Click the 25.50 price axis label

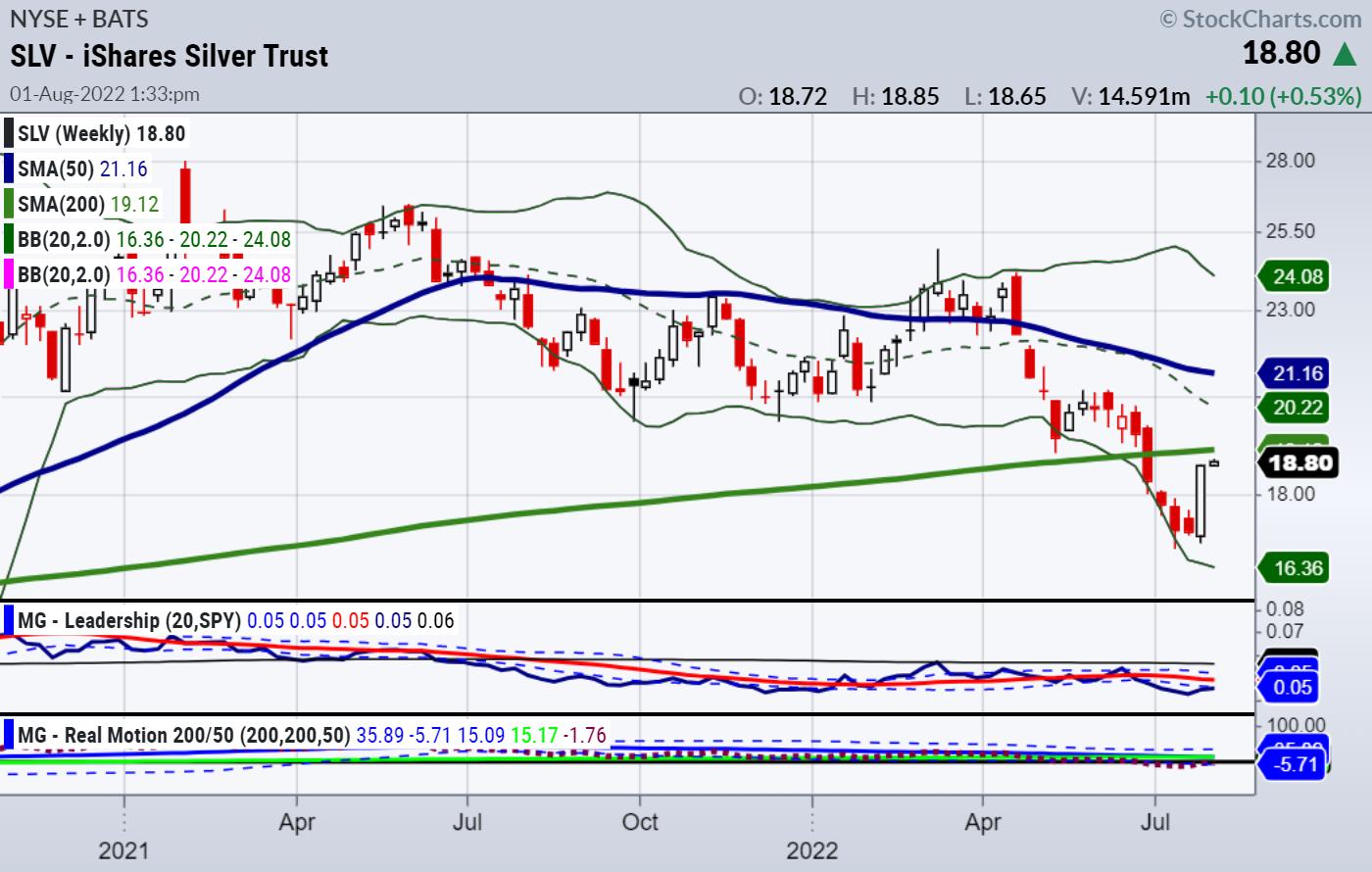pyautogui.click(x=1291, y=231)
